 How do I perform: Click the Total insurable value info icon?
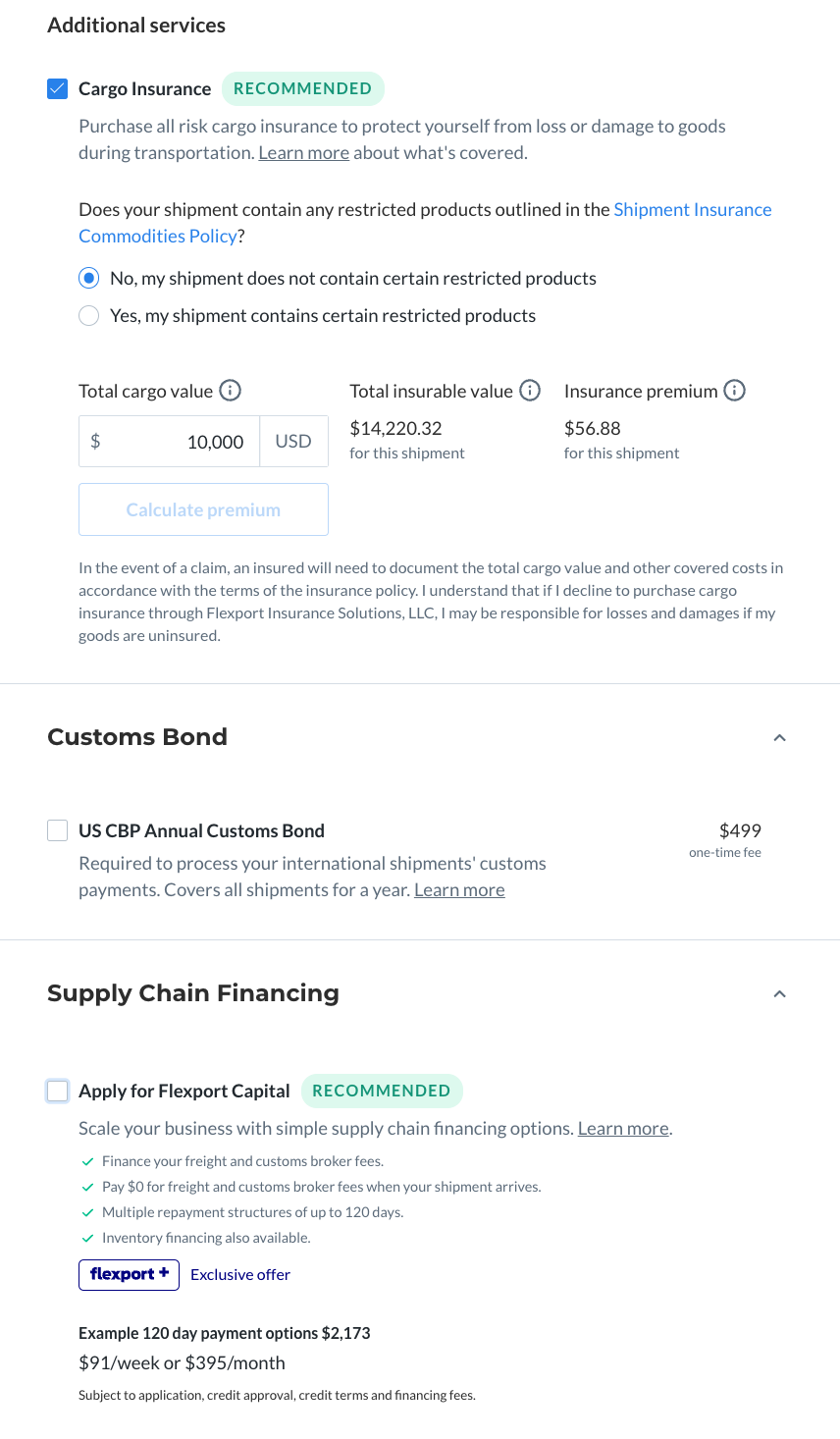point(530,391)
